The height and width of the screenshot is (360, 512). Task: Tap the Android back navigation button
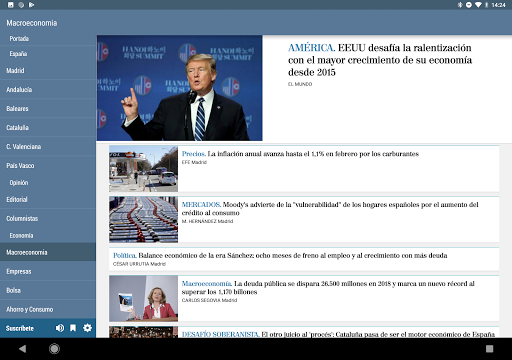pos(22,349)
